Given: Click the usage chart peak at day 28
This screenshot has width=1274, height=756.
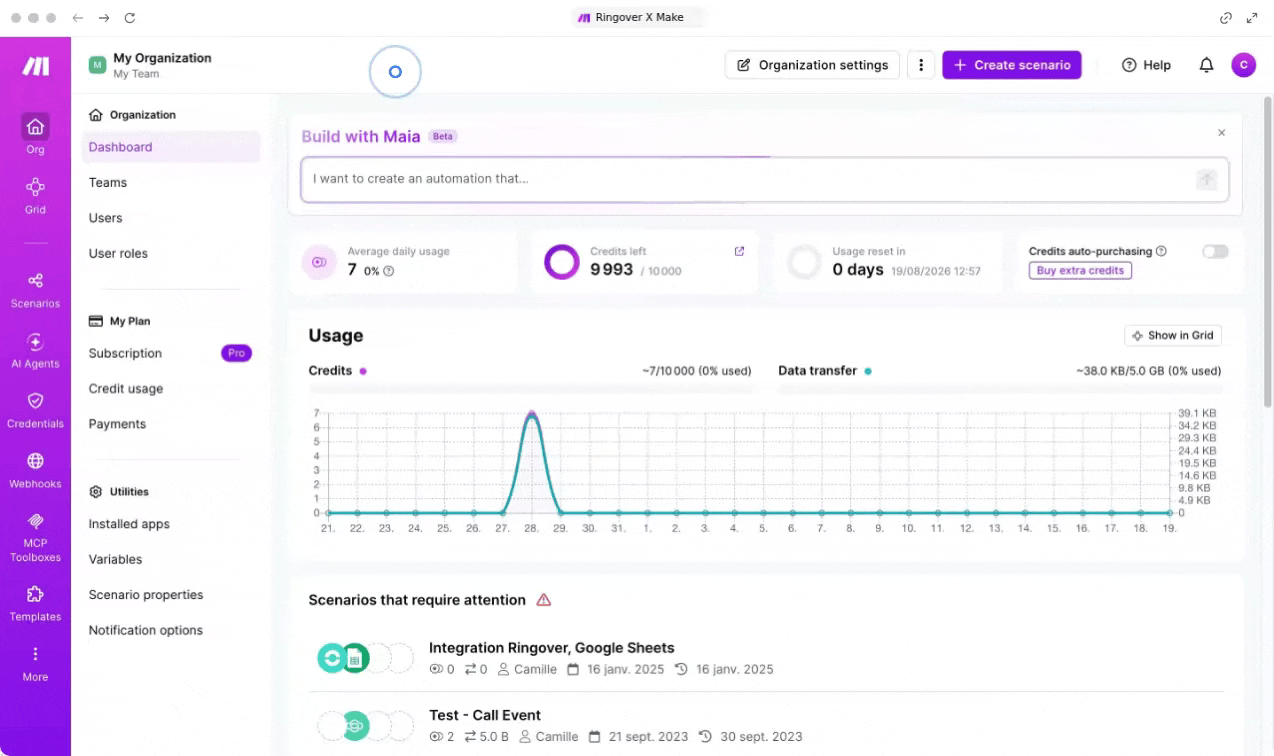Looking at the screenshot, I should click(x=531, y=414).
